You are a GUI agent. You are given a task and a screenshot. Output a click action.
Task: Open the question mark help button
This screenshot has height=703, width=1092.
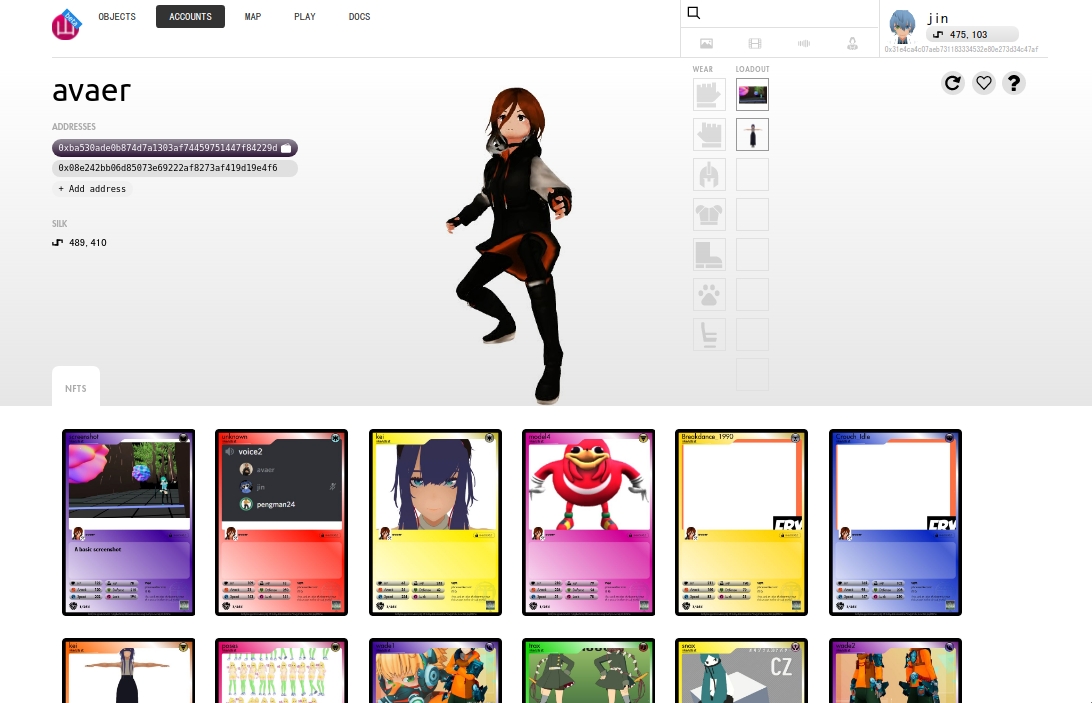click(1014, 83)
